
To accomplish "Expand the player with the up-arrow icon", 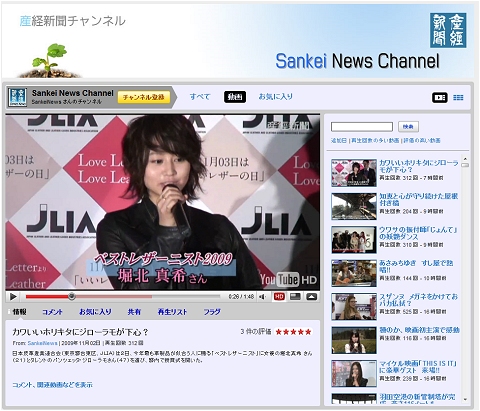I will (311, 296).
